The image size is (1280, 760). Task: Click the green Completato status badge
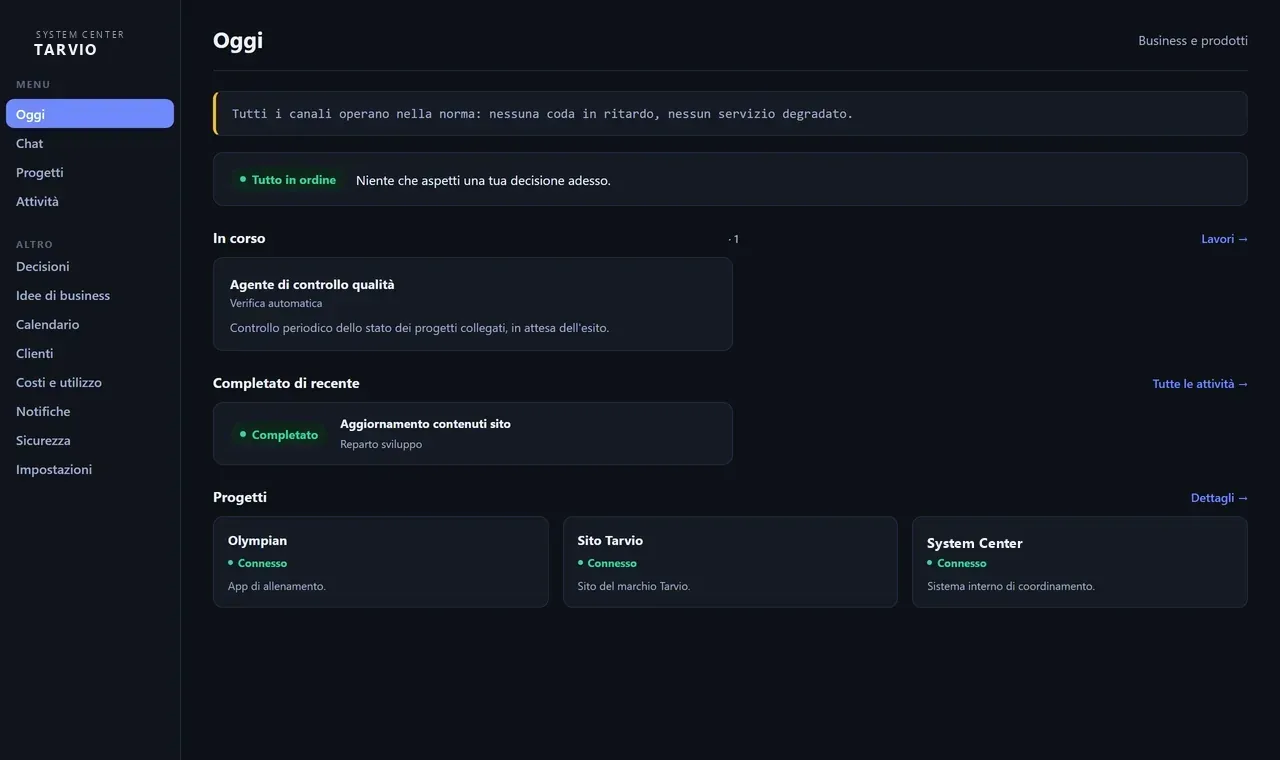(x=279, y=435)
